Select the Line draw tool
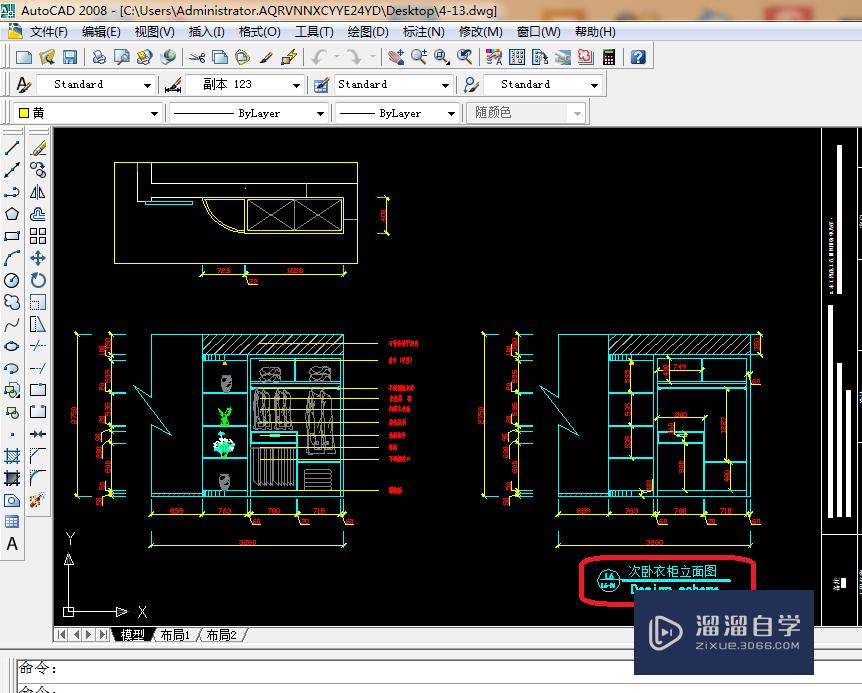Screen dimensions: 862x693 [x=12, y=148]
